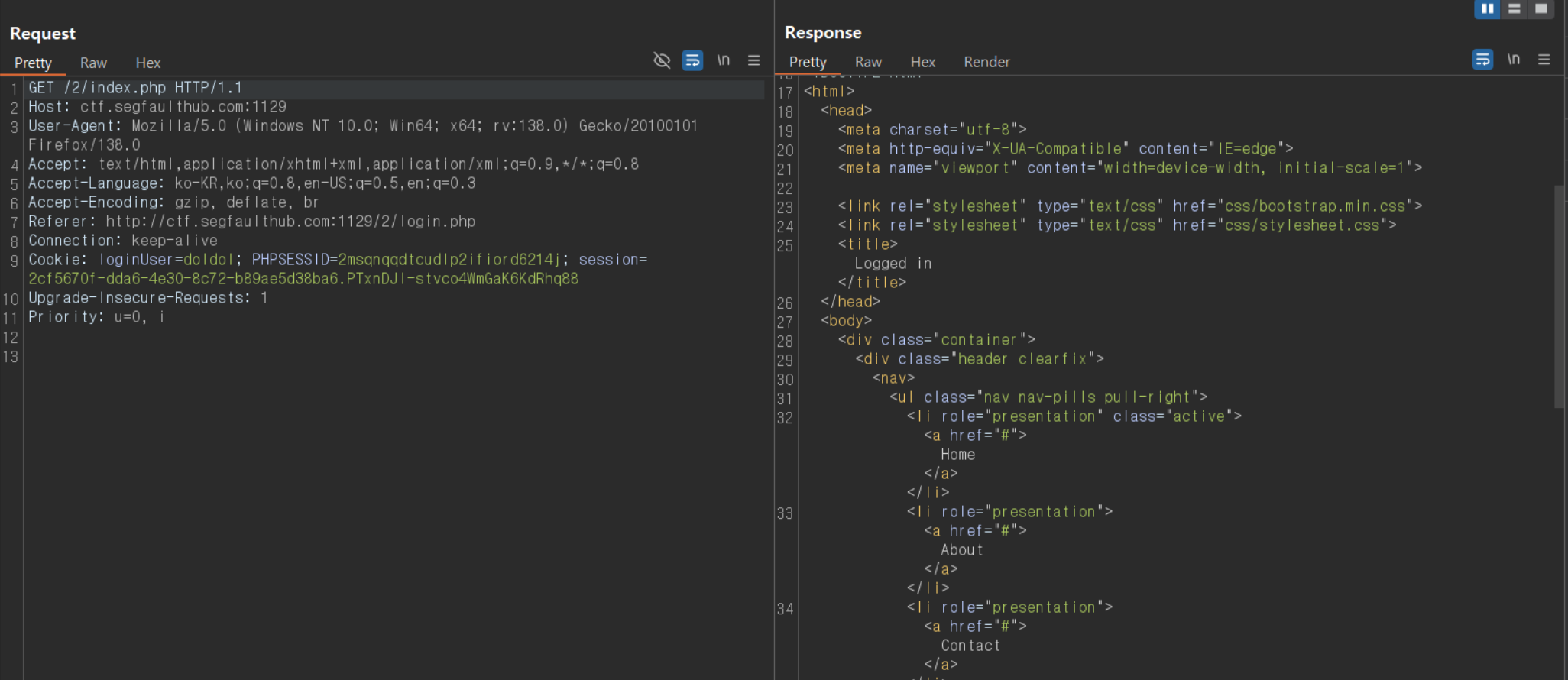Click the Priority header line
This screenshot has width=1568, height=680.
(x=96, y=317)
